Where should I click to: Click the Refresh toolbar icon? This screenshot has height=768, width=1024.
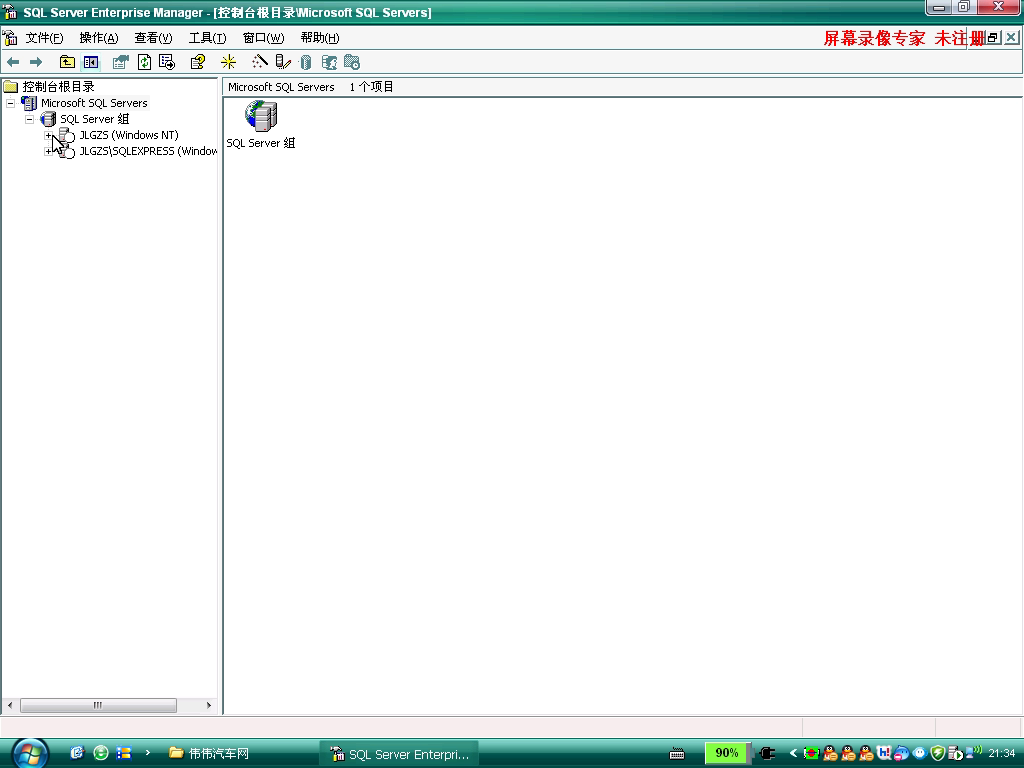(x=144, y=62)
